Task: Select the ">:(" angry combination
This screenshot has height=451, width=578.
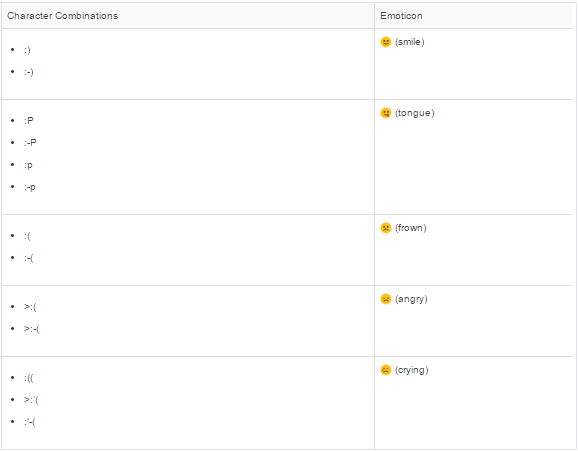Action: [x=30, y=307]
